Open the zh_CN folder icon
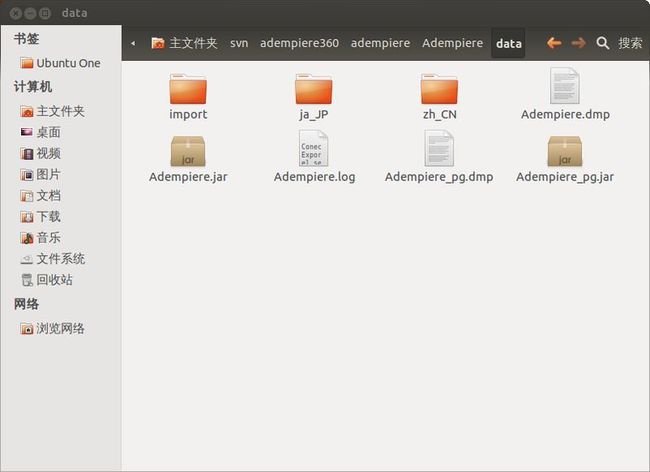The width and height of the screenshot is (650, 472). point(439,89)
